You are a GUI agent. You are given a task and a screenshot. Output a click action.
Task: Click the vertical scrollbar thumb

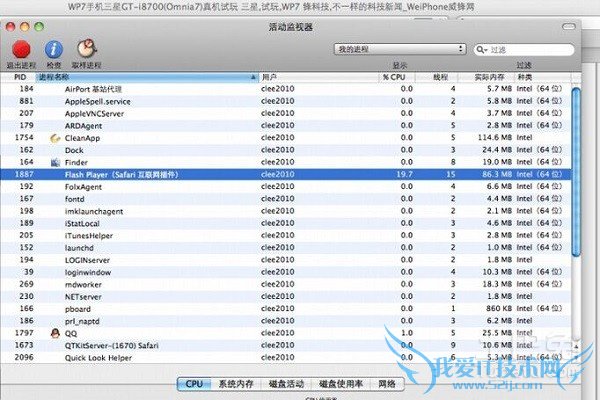(x=576, y=172)
